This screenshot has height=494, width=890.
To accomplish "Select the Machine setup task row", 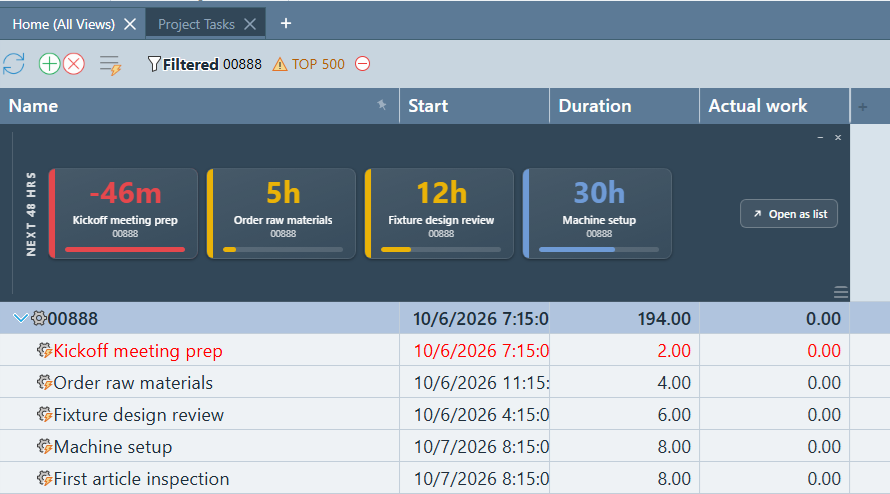I will pyautogui.click(x=425, y=446).
